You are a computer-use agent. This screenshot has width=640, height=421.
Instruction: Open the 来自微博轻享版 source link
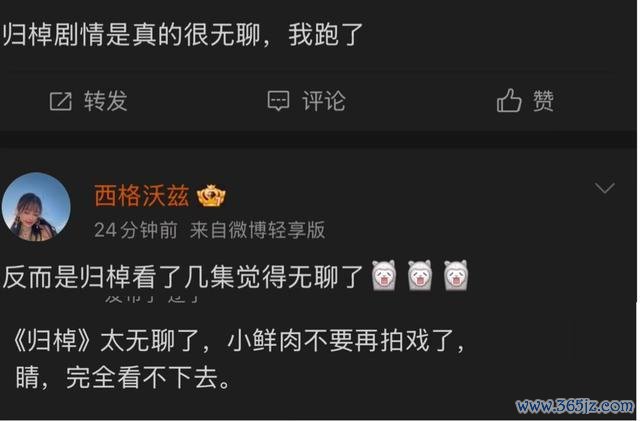point(258,230)
